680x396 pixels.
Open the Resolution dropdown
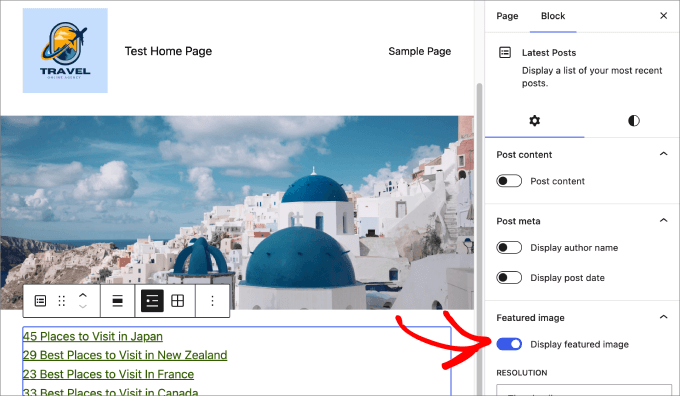click(x=584, y=389)
